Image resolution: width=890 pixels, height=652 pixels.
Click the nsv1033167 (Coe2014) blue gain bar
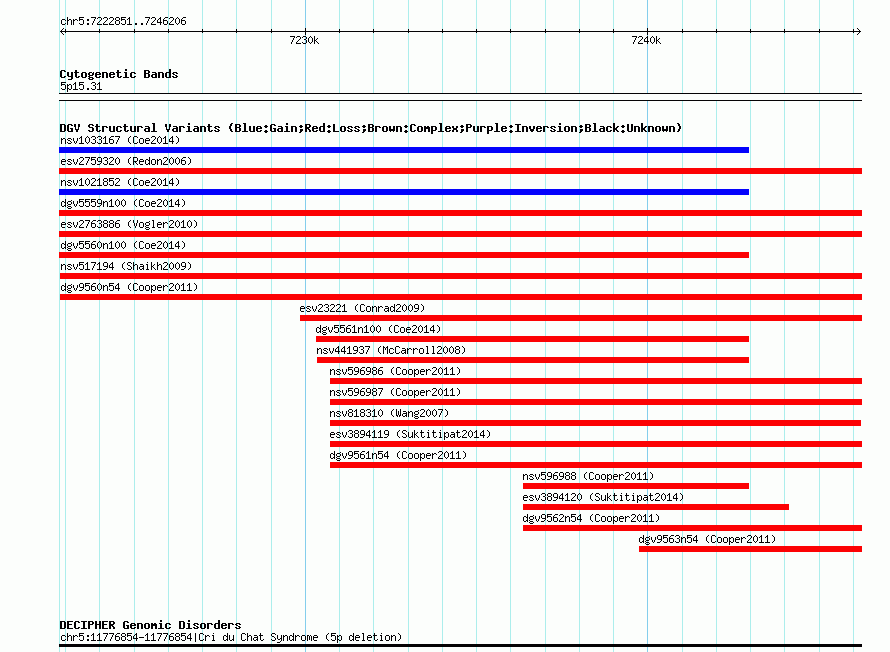click(404, 150)
